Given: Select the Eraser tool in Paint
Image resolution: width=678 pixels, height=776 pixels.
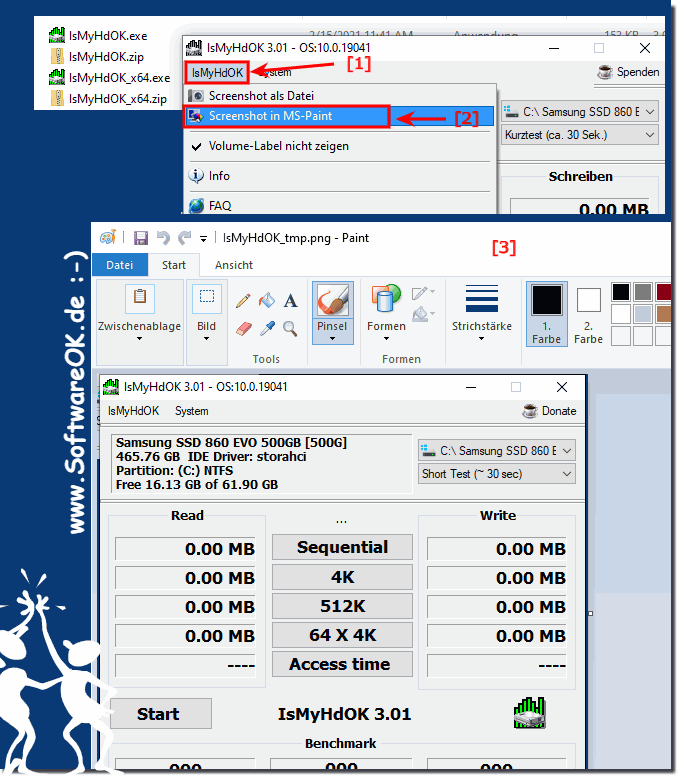Looking at the screenshot, I should 243,329.
